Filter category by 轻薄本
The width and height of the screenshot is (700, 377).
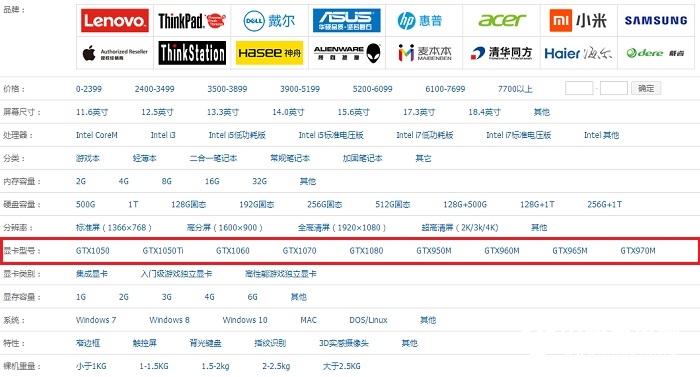click(145, 158)
